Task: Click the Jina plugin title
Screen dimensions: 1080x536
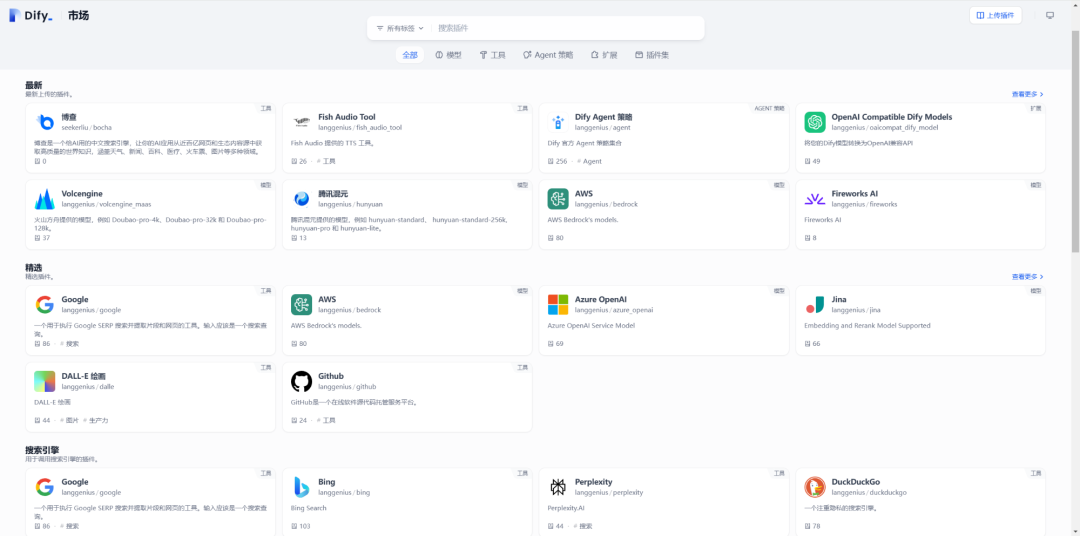Action: pos(839,299)
